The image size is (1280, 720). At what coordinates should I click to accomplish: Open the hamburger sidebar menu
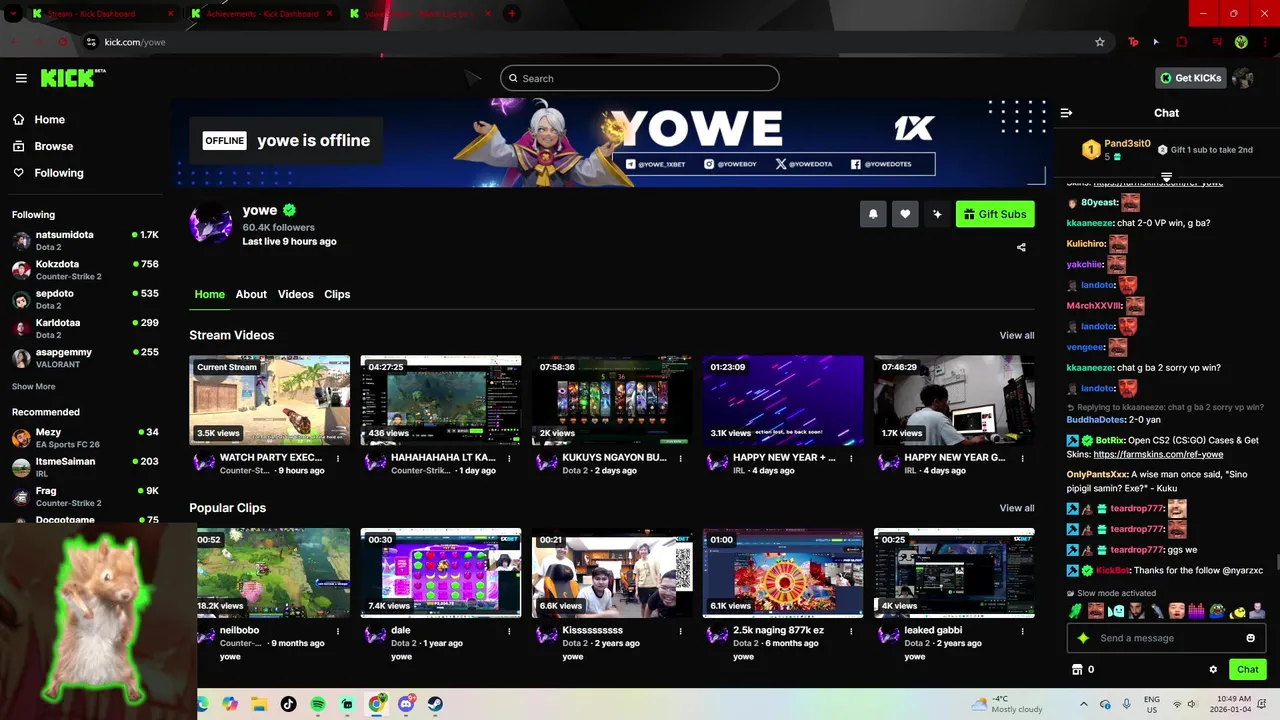pyautogui.click(x=21, y=78)
